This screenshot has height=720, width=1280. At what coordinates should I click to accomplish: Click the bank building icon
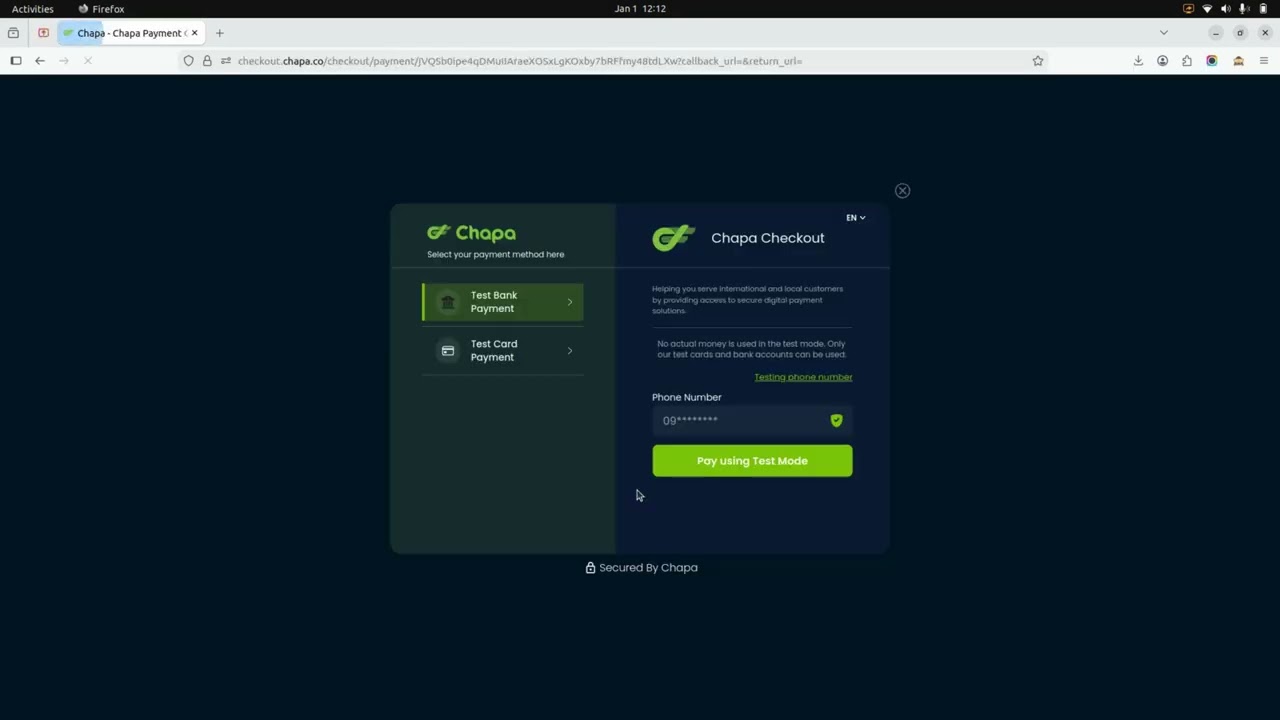tap(448, 302)
